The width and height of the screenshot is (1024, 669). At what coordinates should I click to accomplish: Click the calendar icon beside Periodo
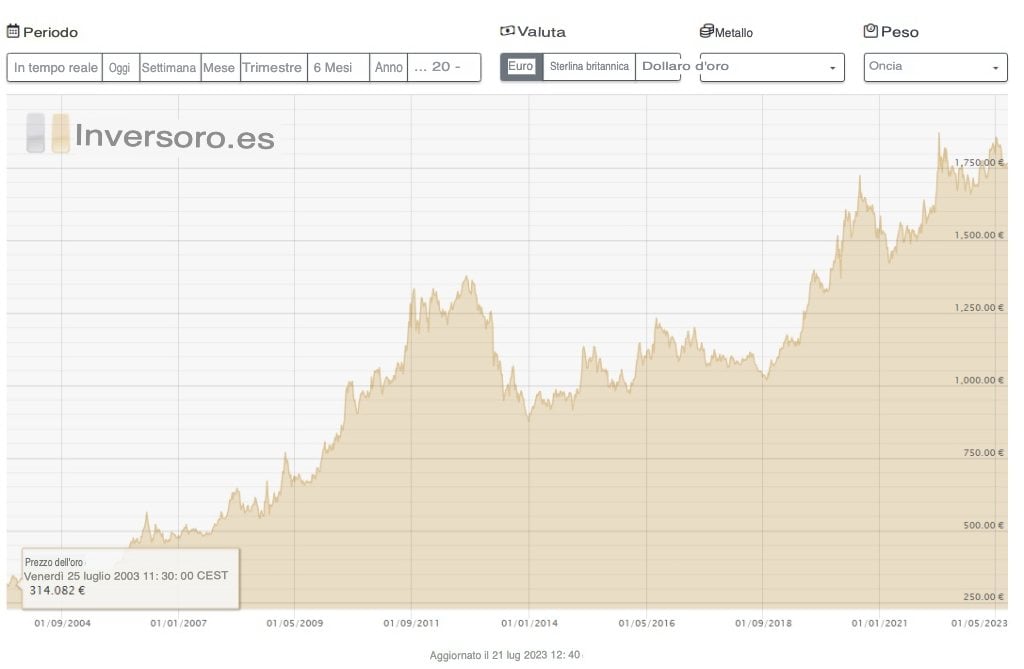click(x=13, y=31)
